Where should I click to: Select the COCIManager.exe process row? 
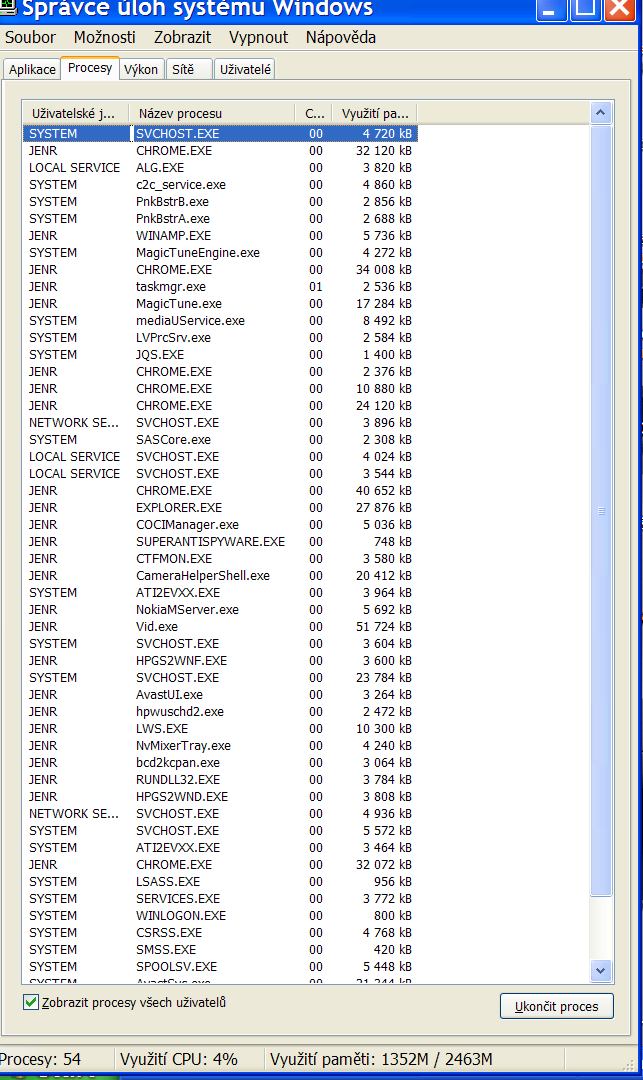point(220,525)
